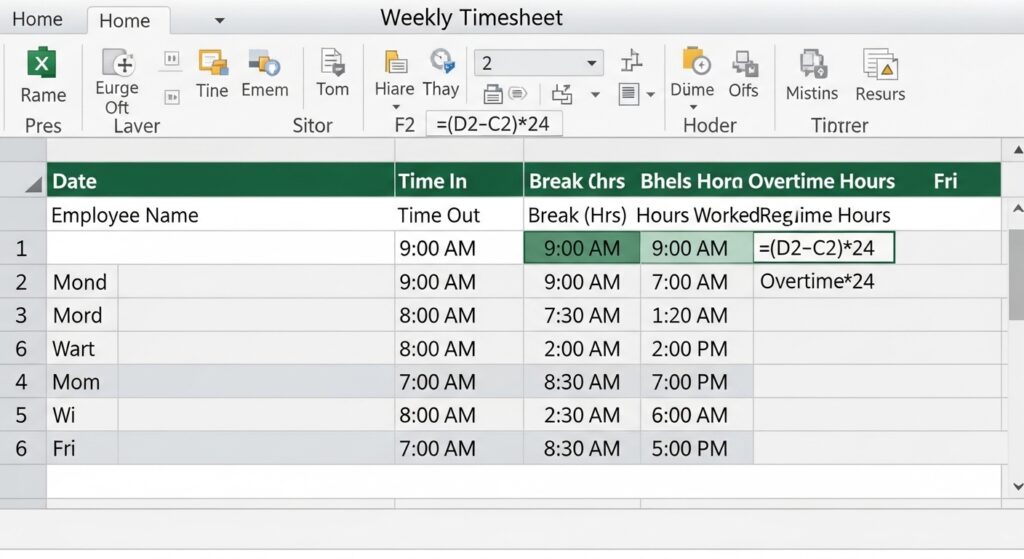
Task: Expand the dropdown arrow under Hiare
Action: 396,107
